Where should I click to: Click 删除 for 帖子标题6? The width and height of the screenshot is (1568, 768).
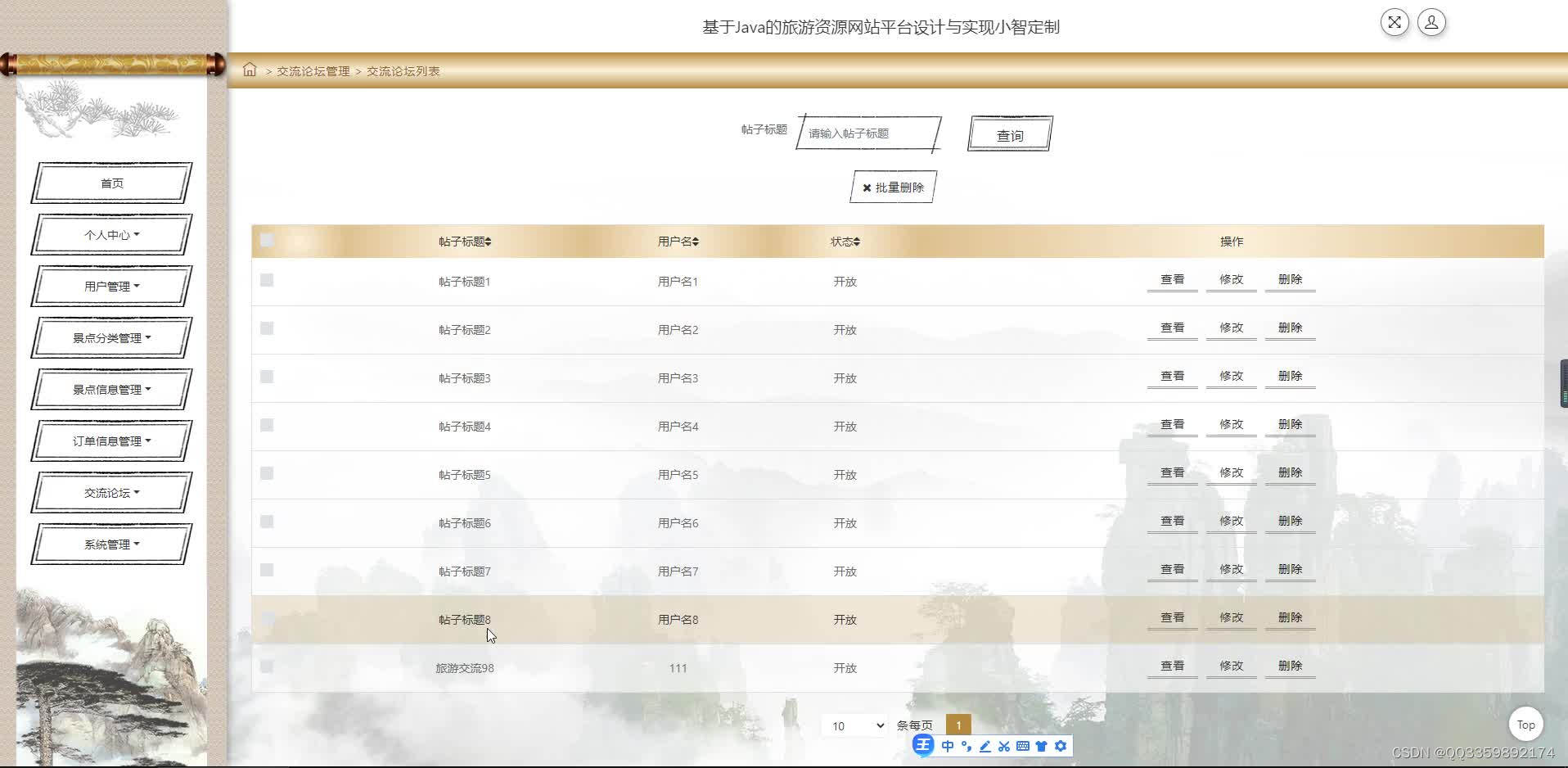[1290, 522]
